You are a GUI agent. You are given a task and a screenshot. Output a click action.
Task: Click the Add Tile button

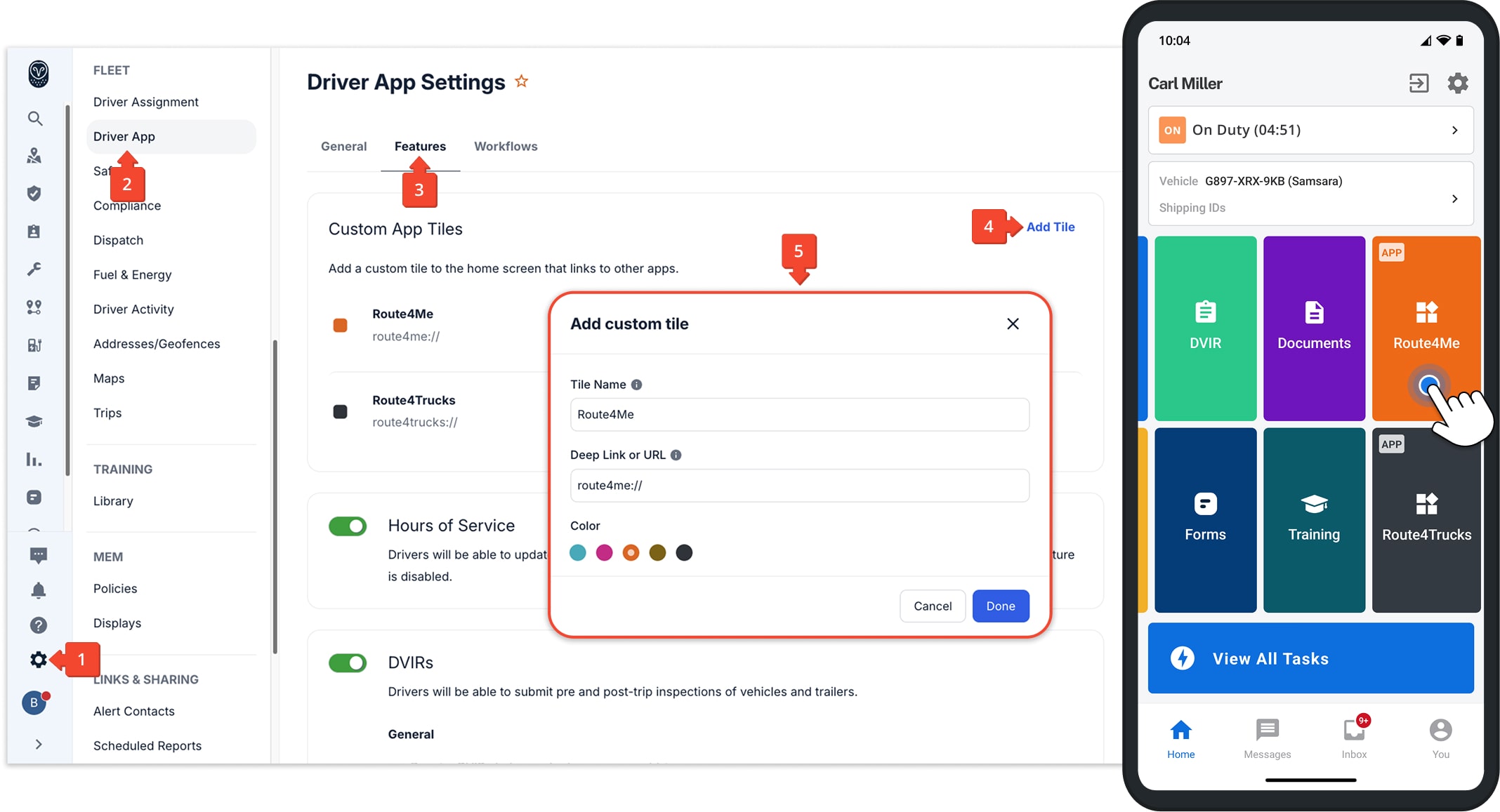click(1051, 226)
